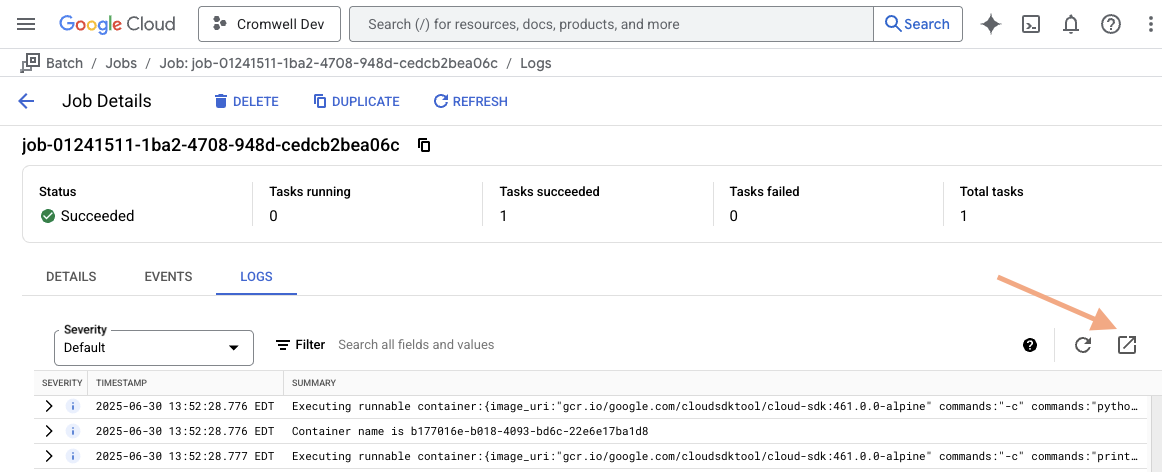Switch to the Details tab
Screen dimensions: 1162x472
71,276
